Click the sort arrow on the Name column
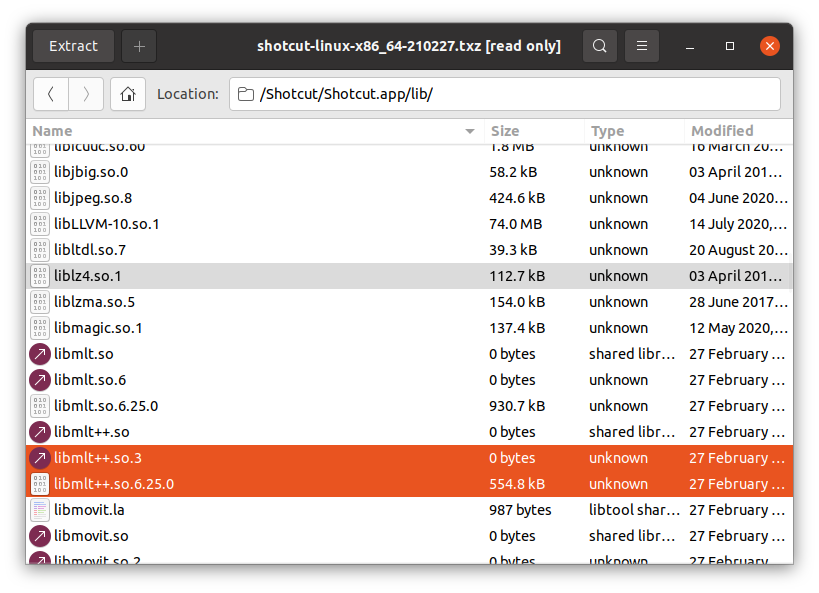 [x=469, y=131]
